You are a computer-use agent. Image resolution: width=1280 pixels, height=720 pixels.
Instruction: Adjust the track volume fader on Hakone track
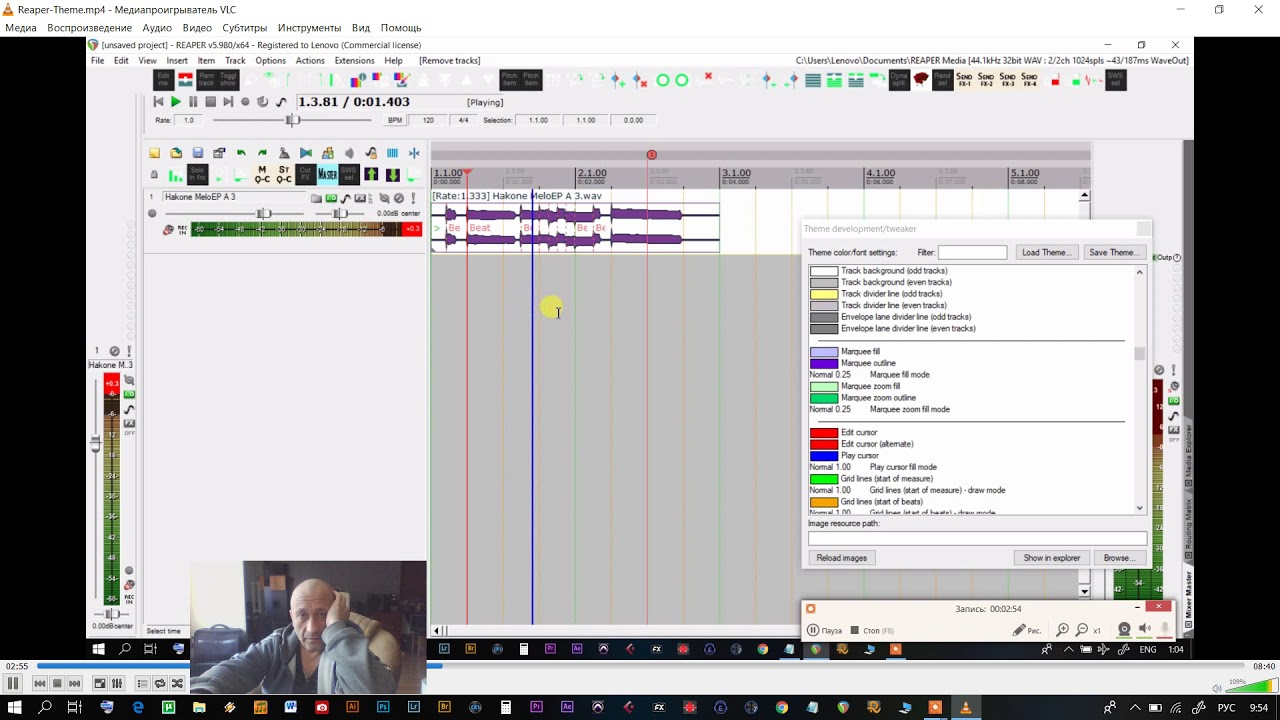point(264,214)
